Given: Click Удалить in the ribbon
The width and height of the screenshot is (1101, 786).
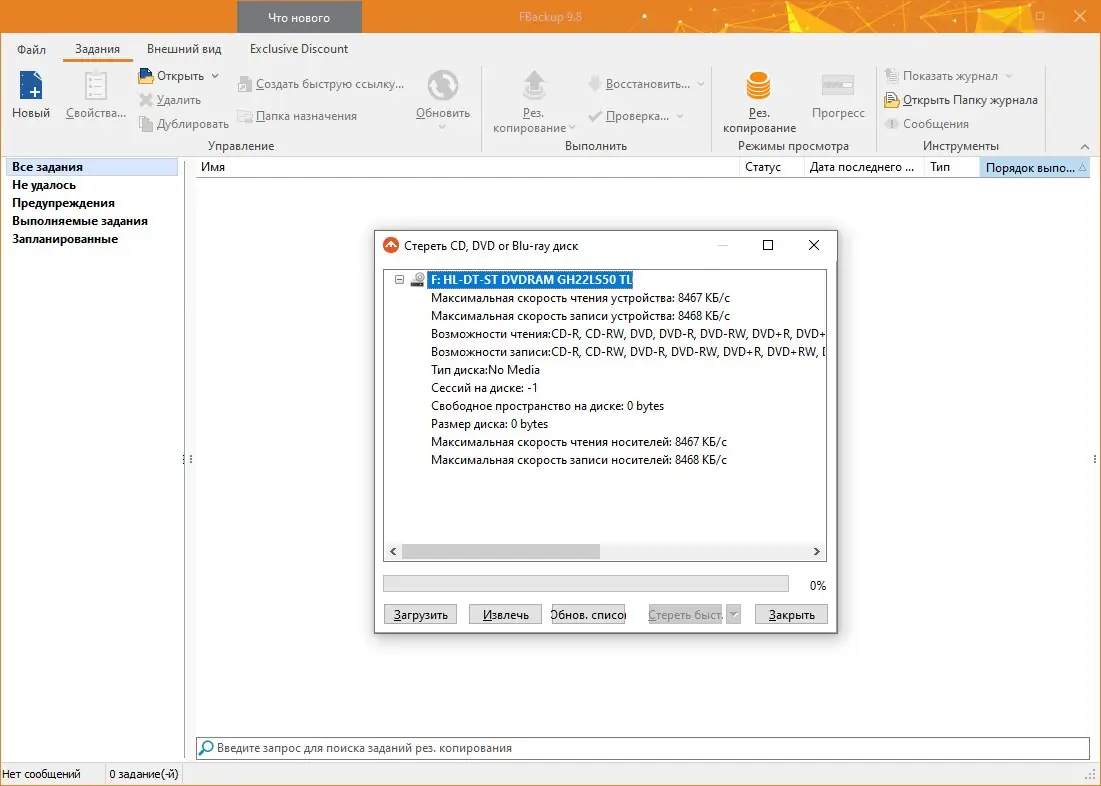Looking at the screenshot, I should pos(170,100).
